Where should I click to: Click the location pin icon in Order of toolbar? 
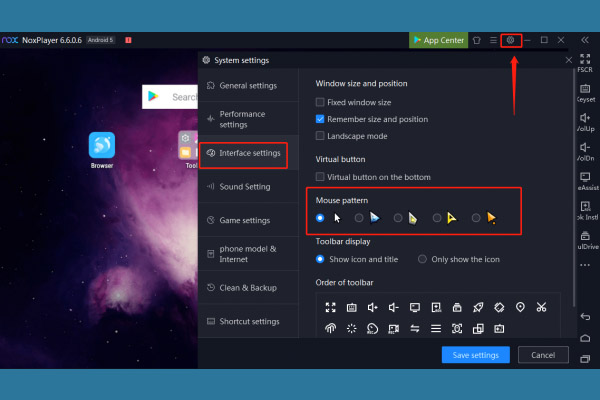tap(520, 307)
